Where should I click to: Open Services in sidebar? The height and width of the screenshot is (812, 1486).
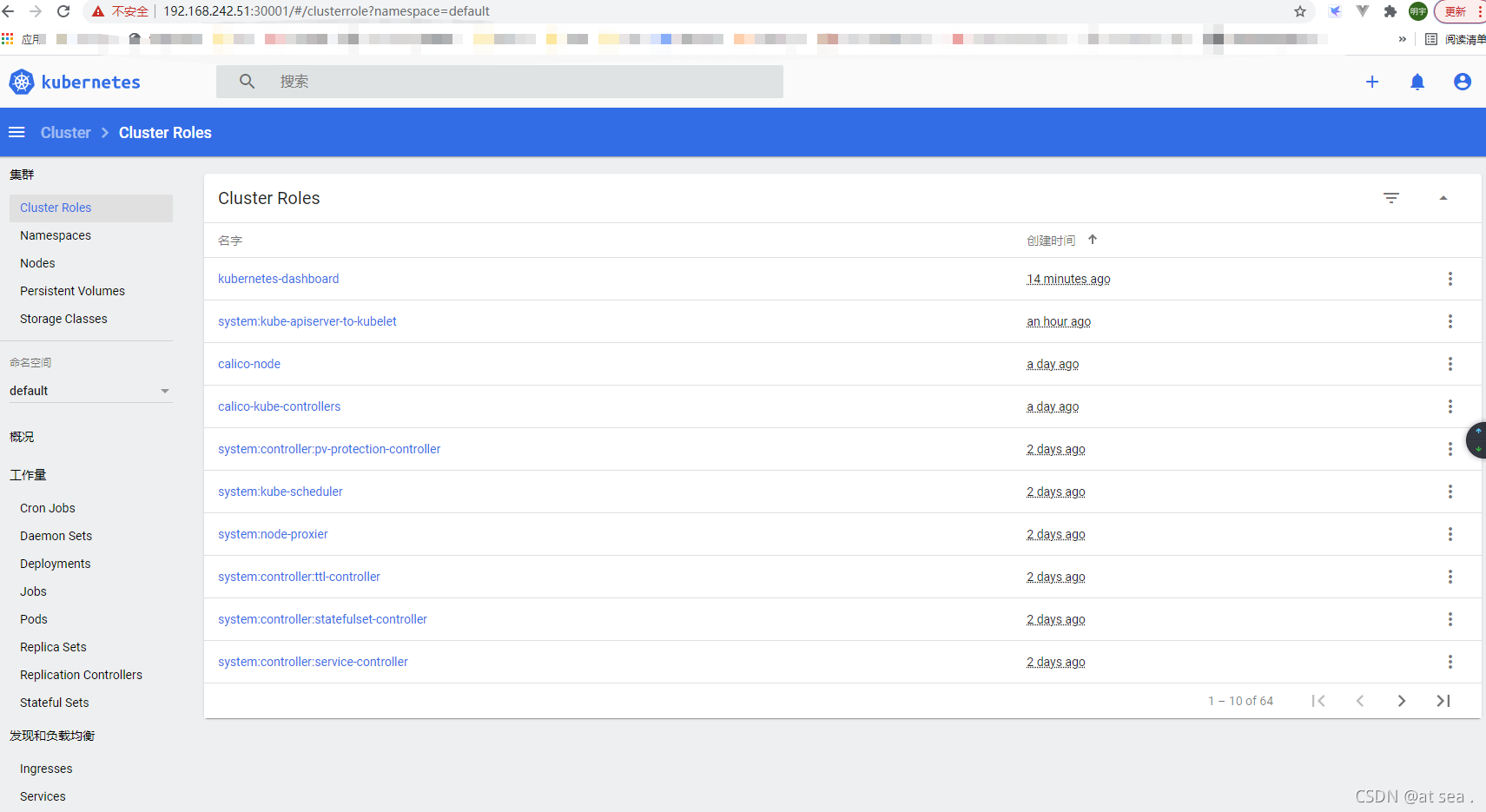pos(43,796)
